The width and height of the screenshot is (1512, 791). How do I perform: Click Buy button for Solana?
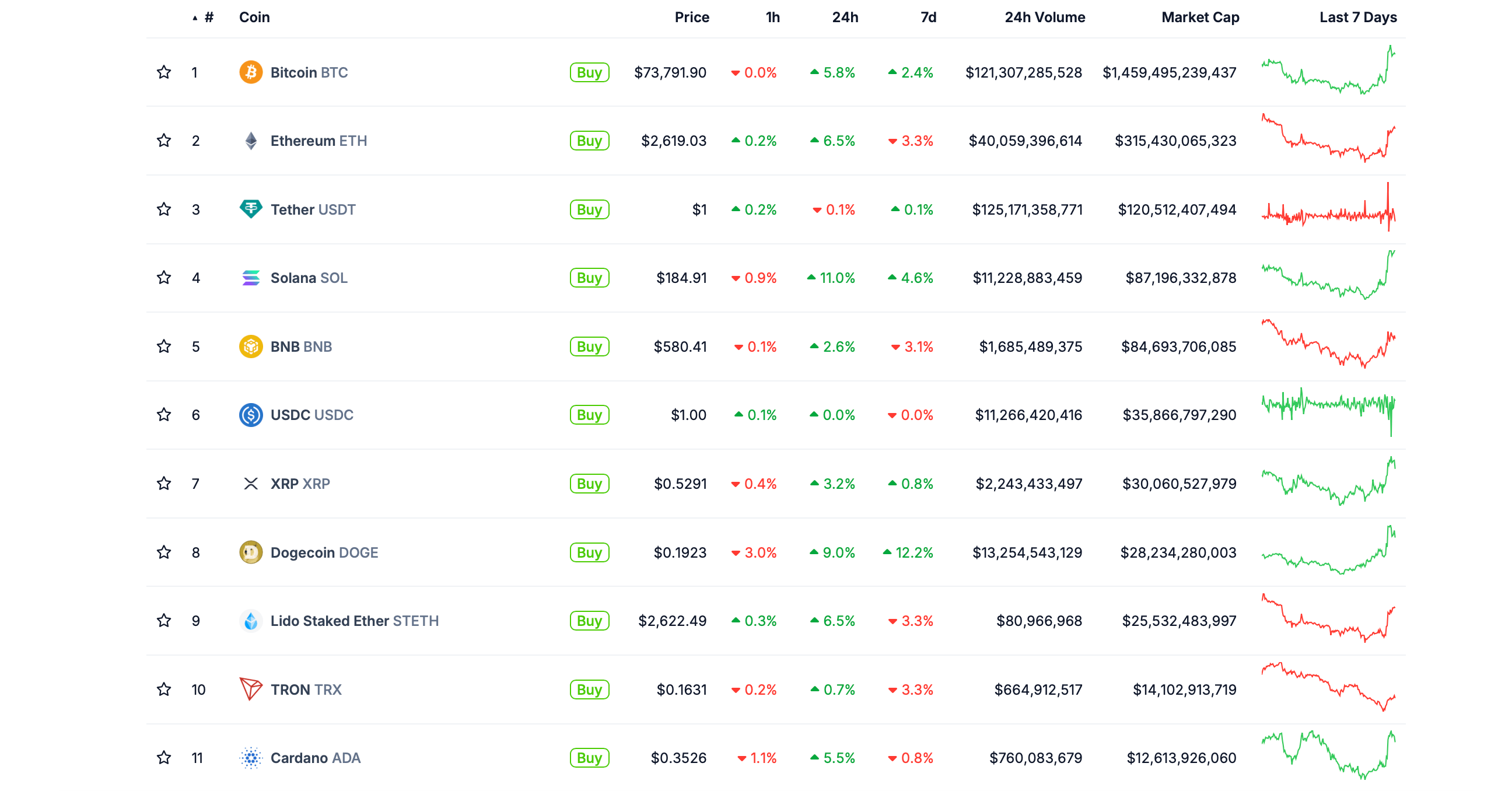(x=589, y=278)
